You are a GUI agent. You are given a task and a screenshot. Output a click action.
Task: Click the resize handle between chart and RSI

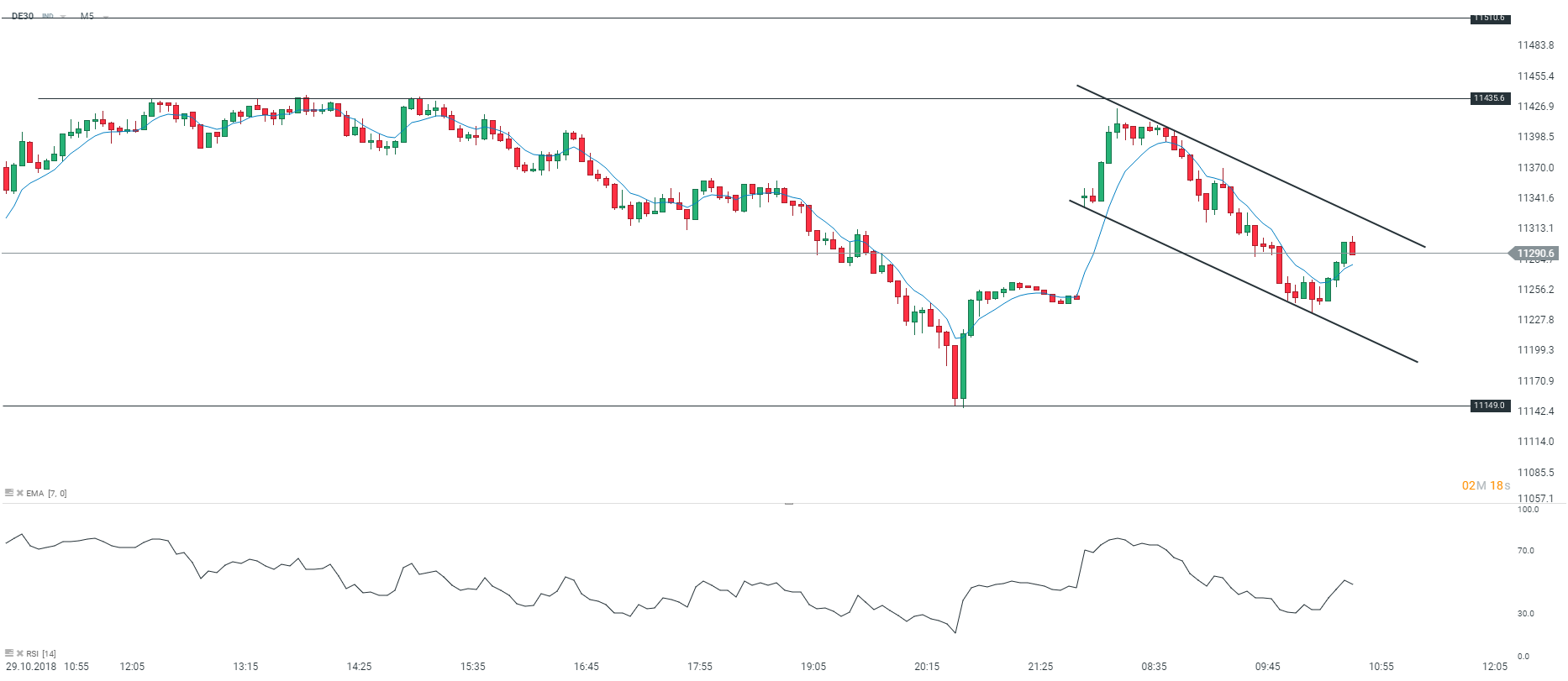pos(788,503)
